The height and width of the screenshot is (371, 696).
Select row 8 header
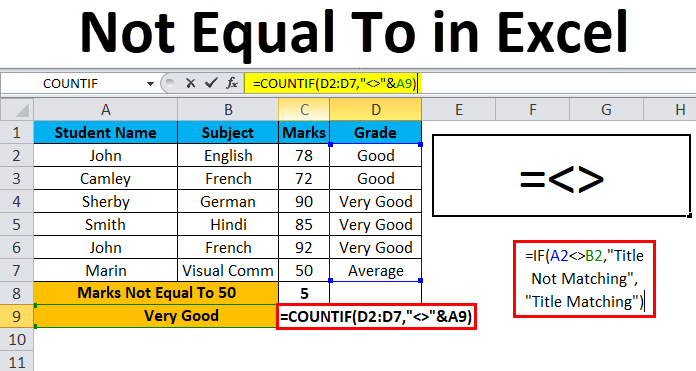point(17,293)
